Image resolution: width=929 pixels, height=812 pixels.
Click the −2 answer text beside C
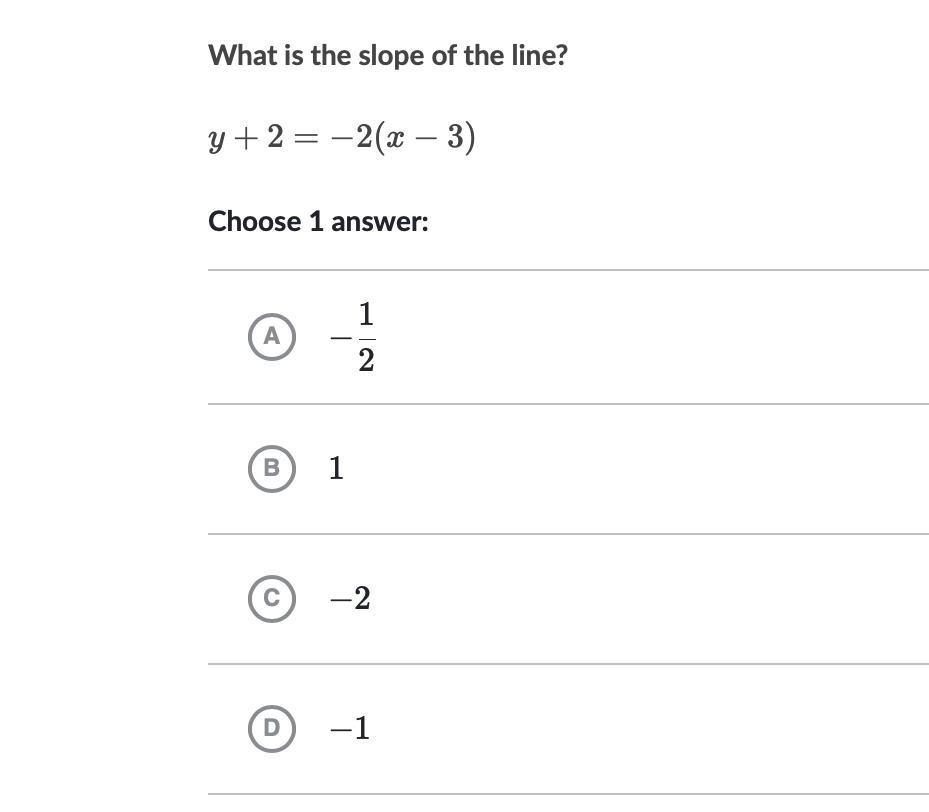pos(350,598)
